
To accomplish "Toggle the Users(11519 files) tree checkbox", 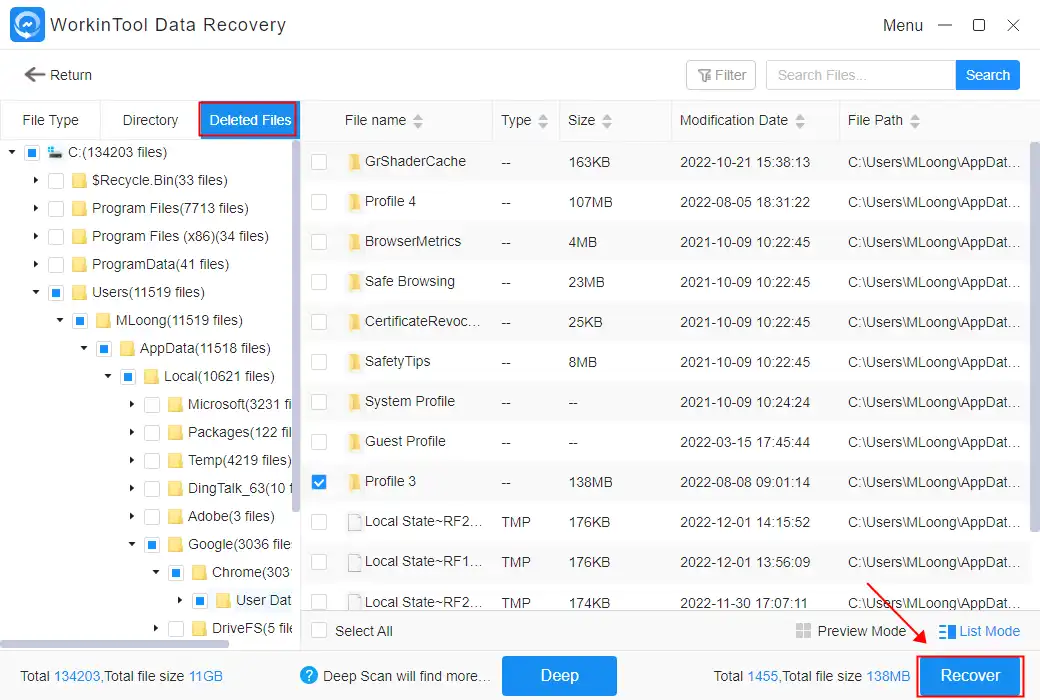I will pos(56,293).
